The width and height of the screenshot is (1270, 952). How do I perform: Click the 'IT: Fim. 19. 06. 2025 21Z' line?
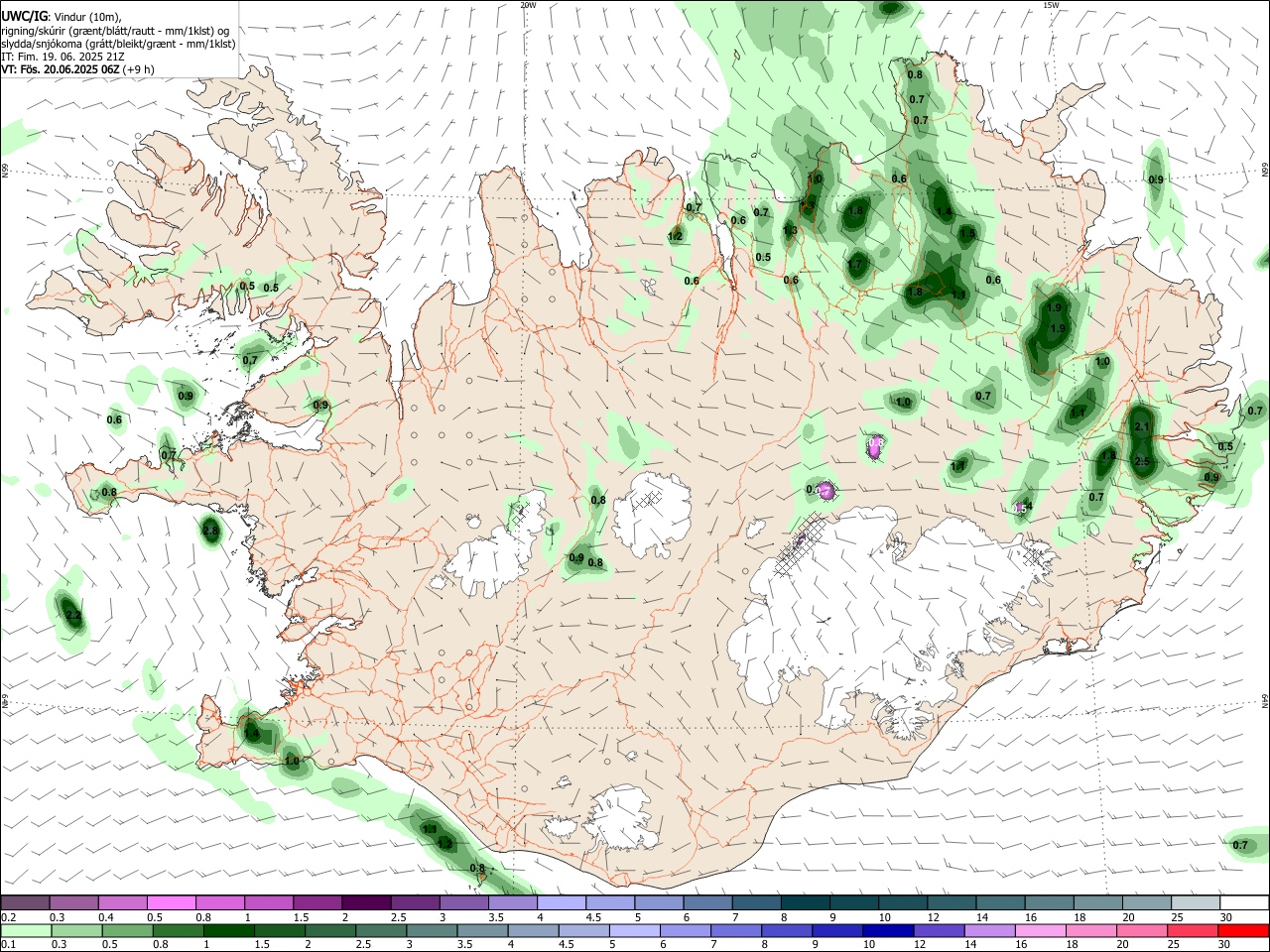63,57
